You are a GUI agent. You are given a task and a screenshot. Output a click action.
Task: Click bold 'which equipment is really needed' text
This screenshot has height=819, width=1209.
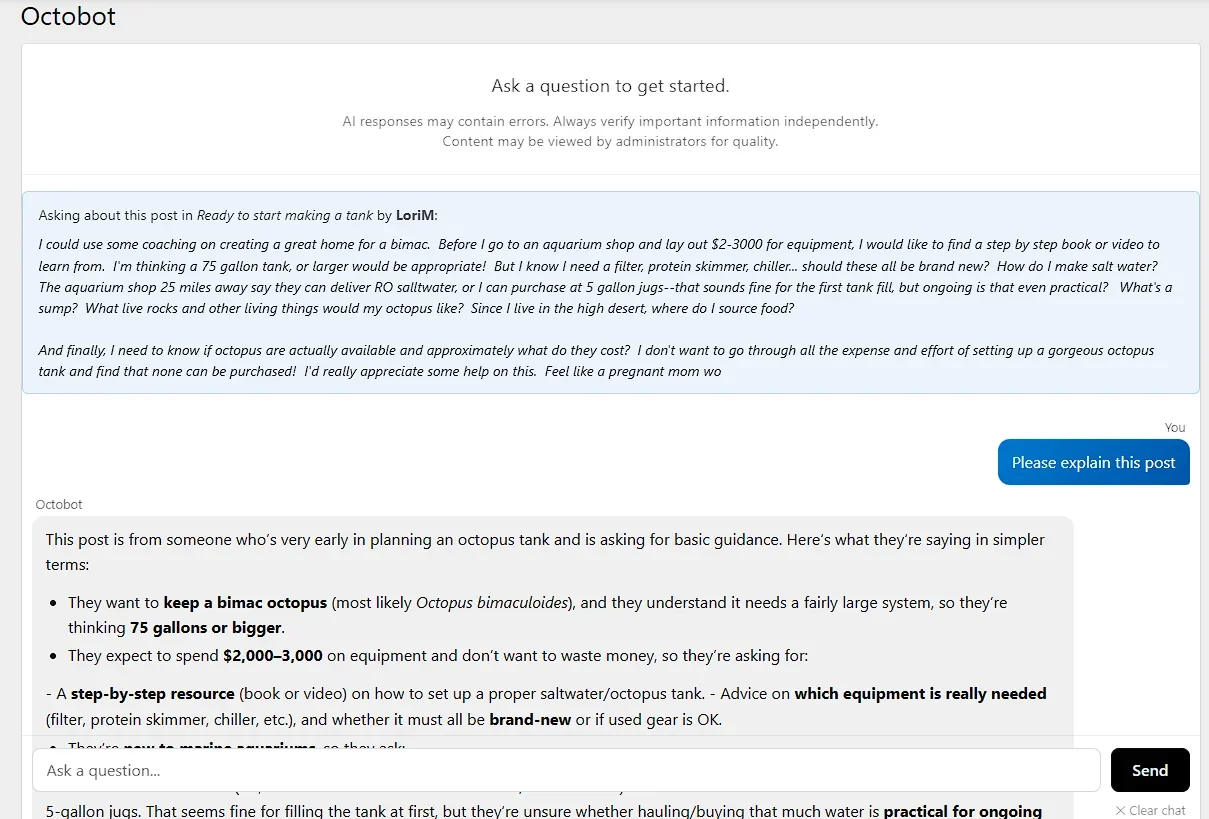tap(920, 693)
